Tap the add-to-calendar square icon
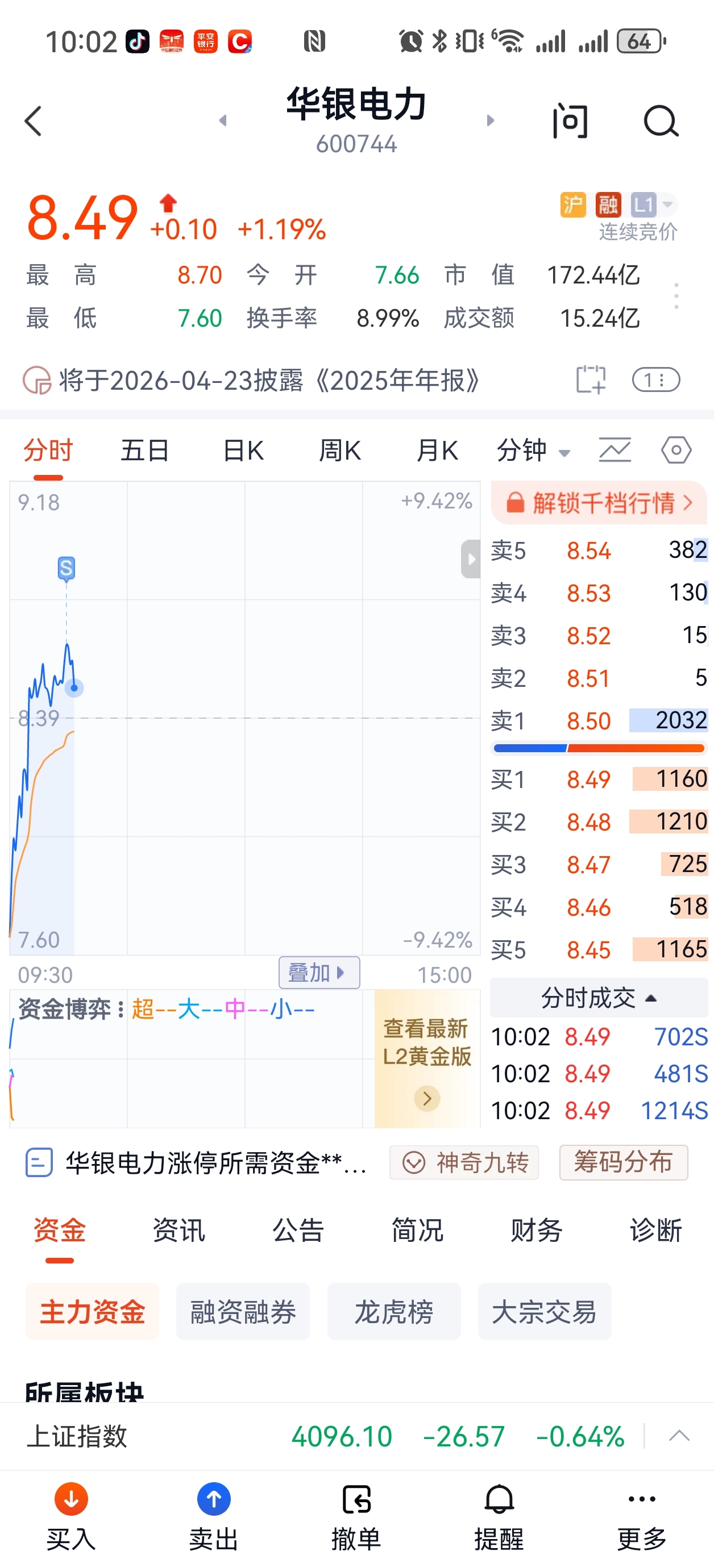Image resolution: width=714 pixels, height=1568 pixels. (590, 380)
